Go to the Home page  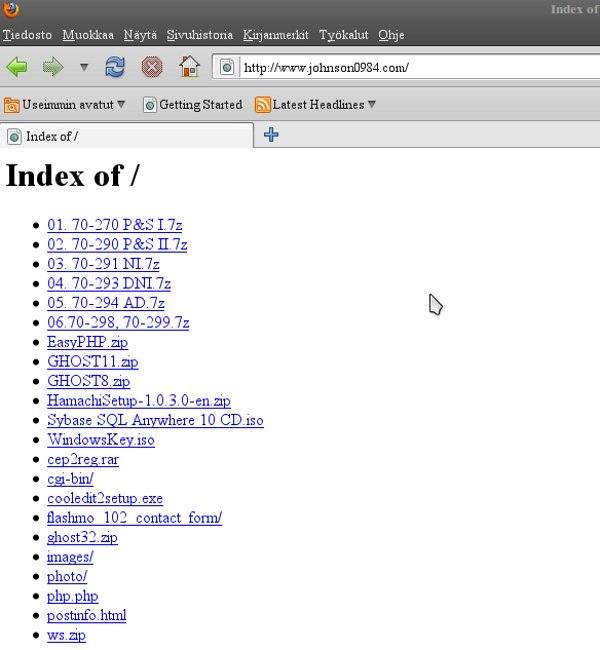[x=189, y=66]
